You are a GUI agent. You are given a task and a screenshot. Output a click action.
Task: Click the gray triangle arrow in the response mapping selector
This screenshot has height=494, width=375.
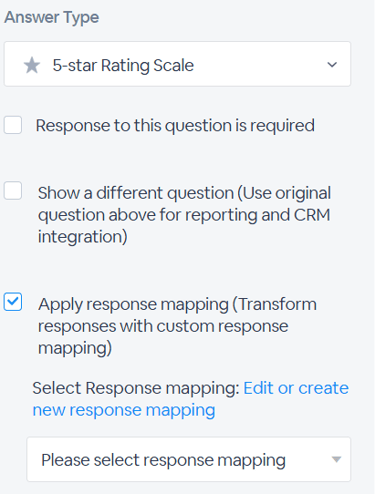point(337,460)
